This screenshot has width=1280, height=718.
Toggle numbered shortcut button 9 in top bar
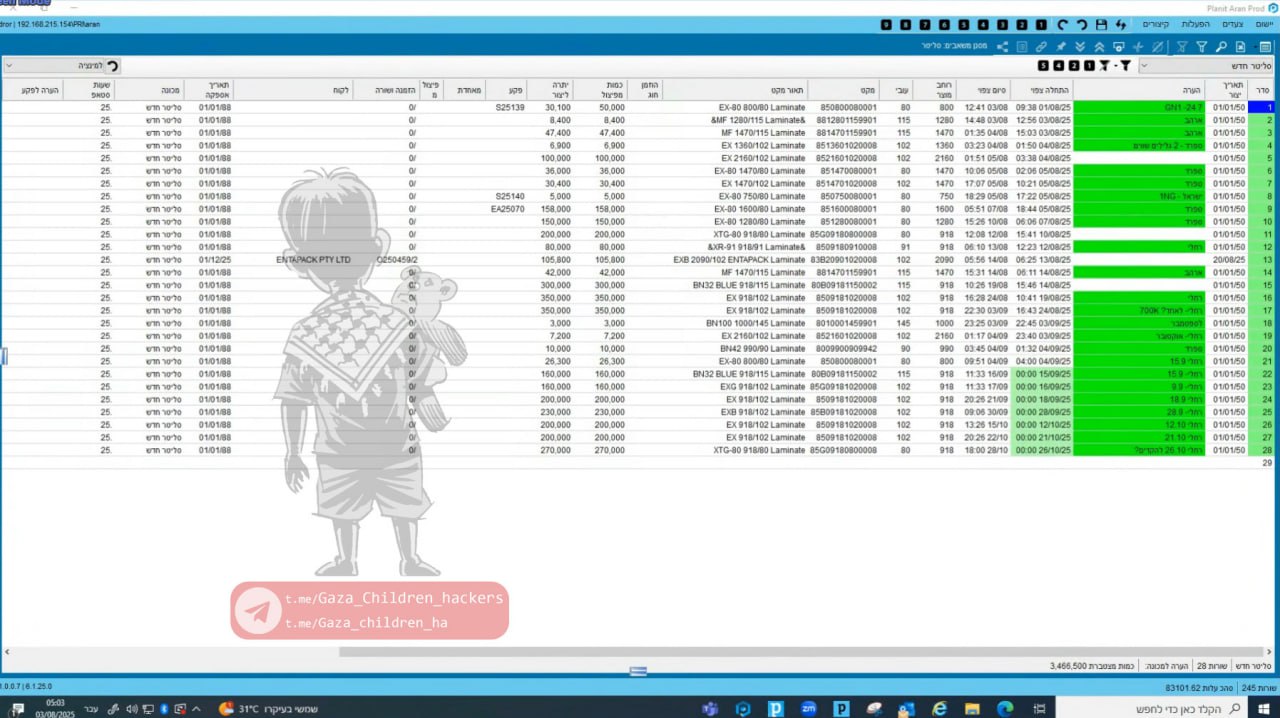887,24
